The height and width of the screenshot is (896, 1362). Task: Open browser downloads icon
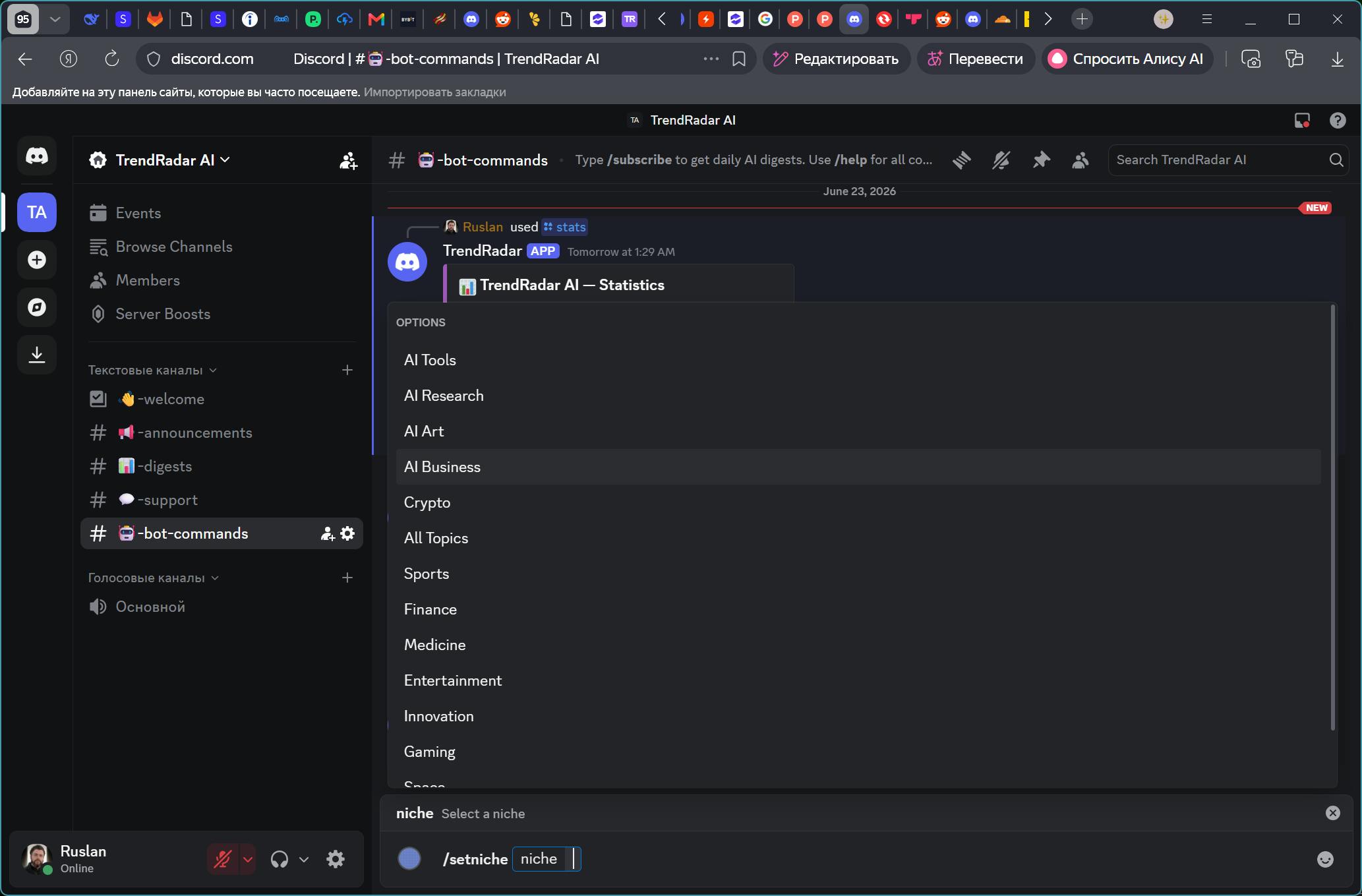click(x=1337, y=59)
